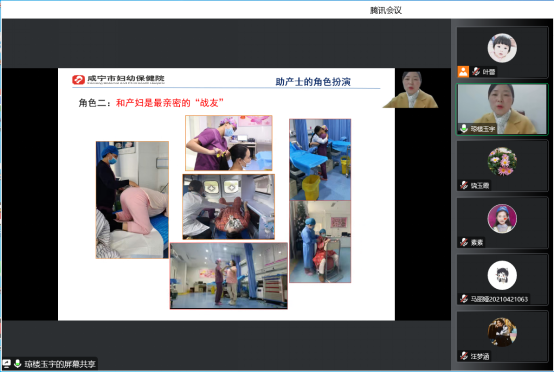Click the muted microphone icon next to 叶蕾
Viewport: 554px width, 372px height.
(x=476, y=72)
